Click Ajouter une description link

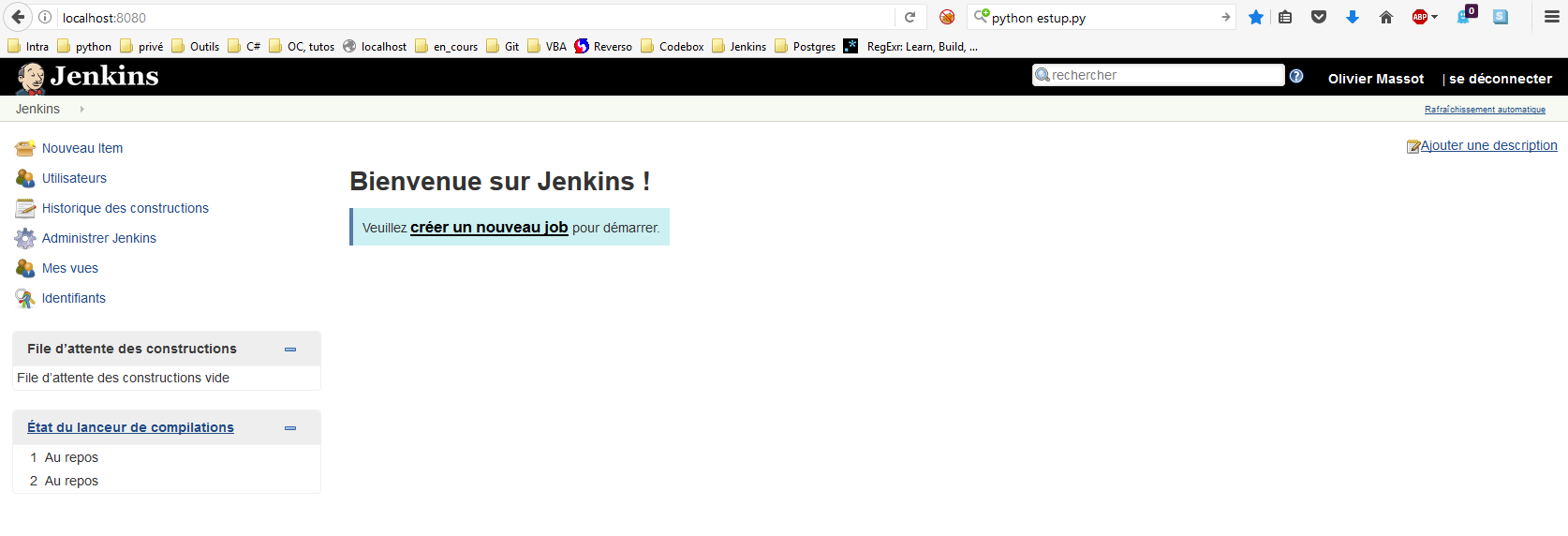[1488, 145]
